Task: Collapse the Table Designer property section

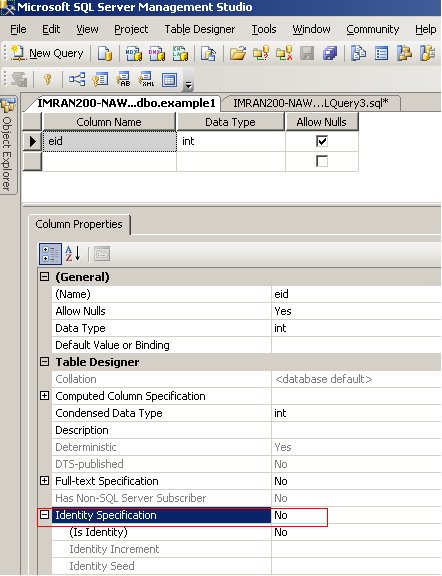Action: point(44,362)
